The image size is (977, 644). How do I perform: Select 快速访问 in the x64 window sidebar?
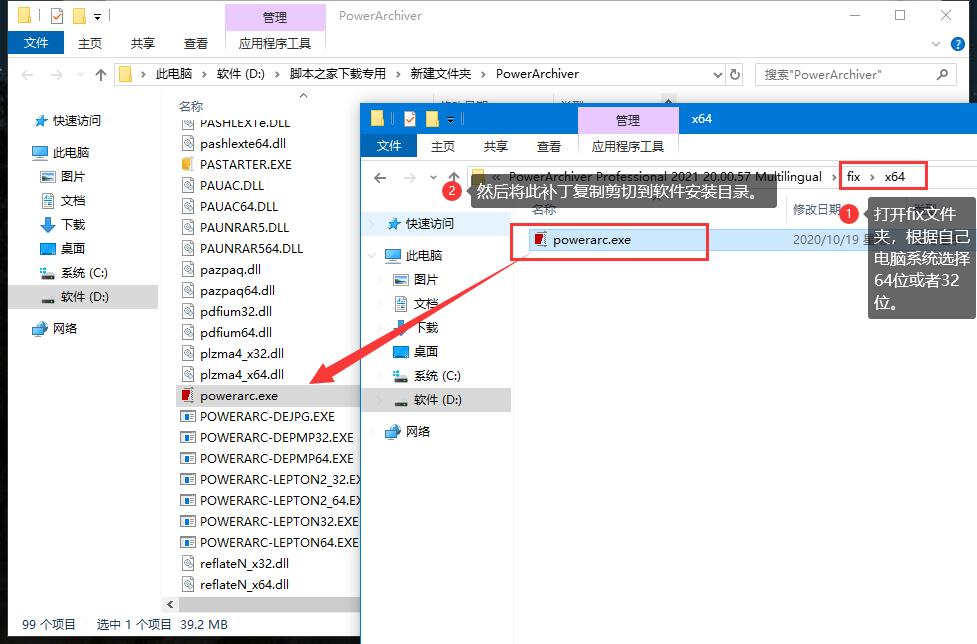tap(429, 224)
